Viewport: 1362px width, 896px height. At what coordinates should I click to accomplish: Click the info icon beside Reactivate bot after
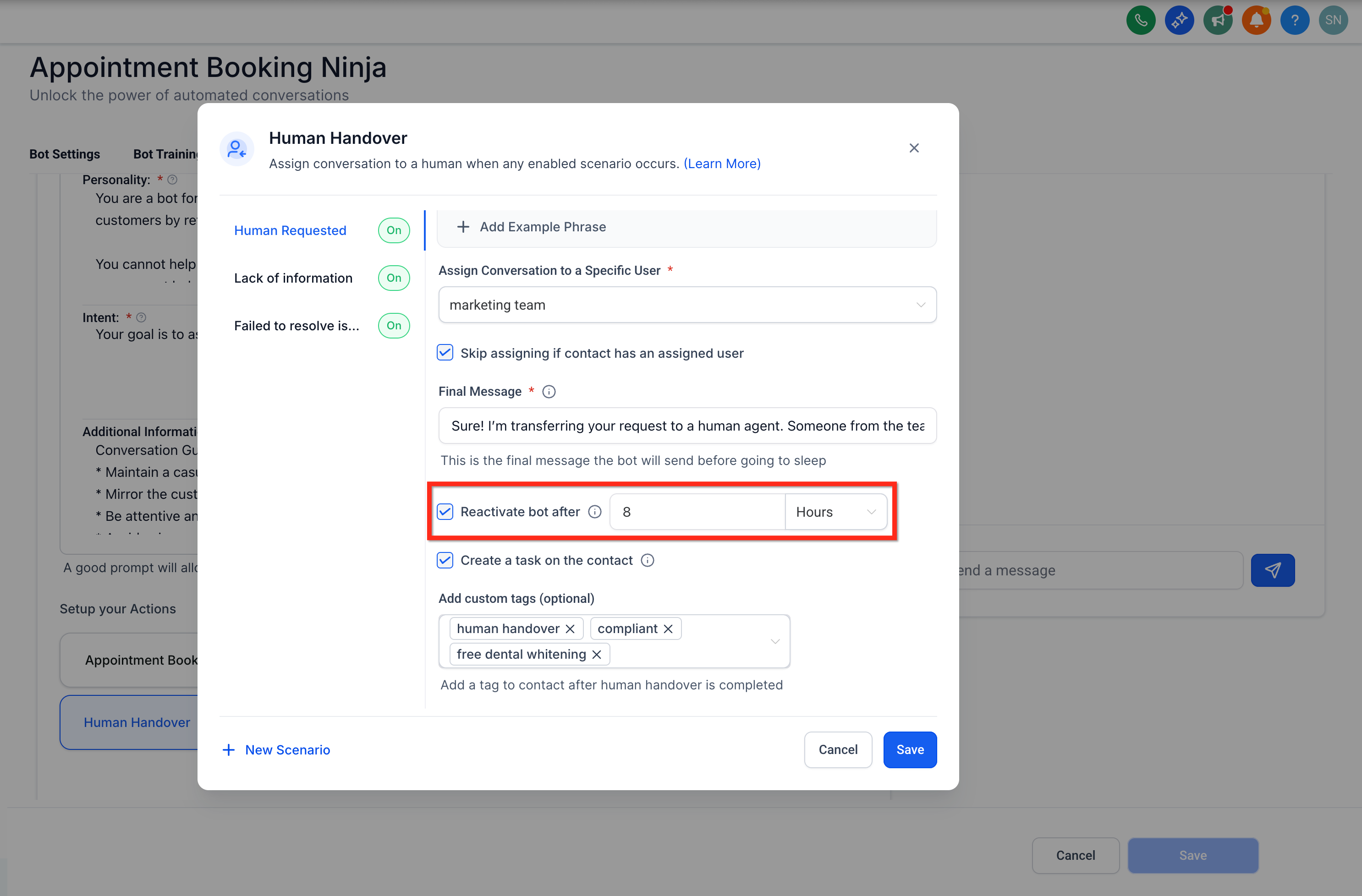click(x=594, y=512)
